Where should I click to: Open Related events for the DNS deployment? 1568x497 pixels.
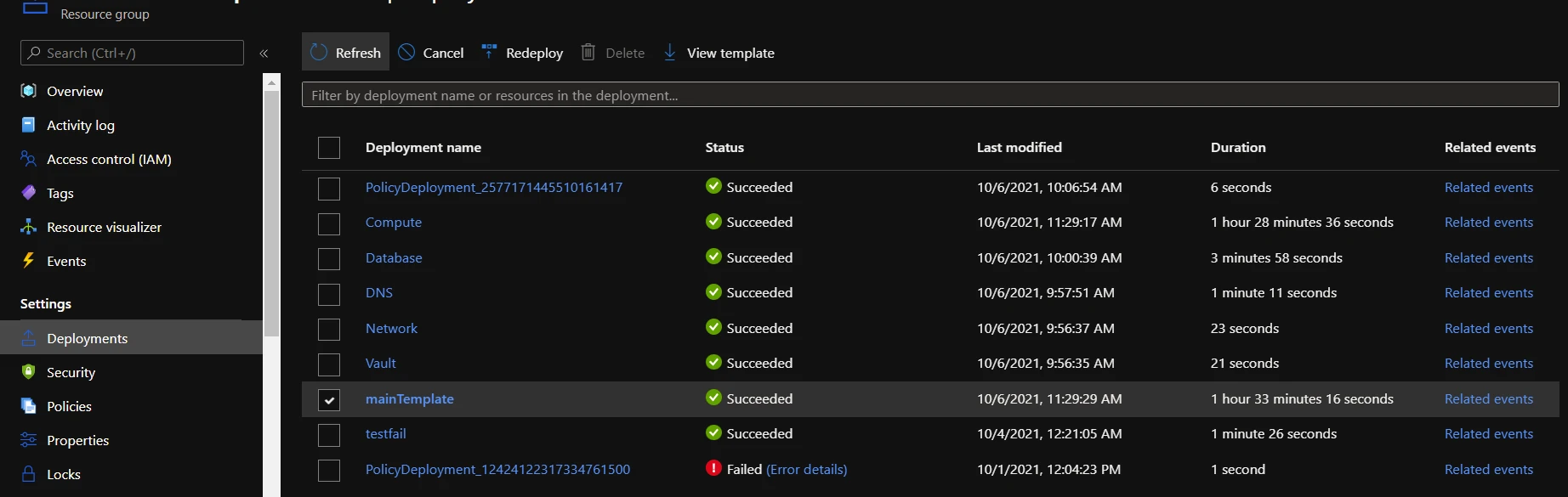[x=1489, y=292]
